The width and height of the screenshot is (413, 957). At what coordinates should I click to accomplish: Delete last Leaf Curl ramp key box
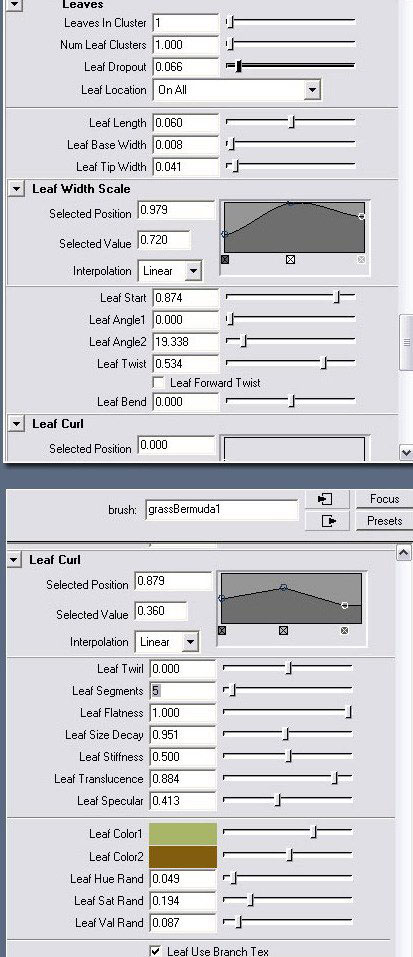(345, 630)
